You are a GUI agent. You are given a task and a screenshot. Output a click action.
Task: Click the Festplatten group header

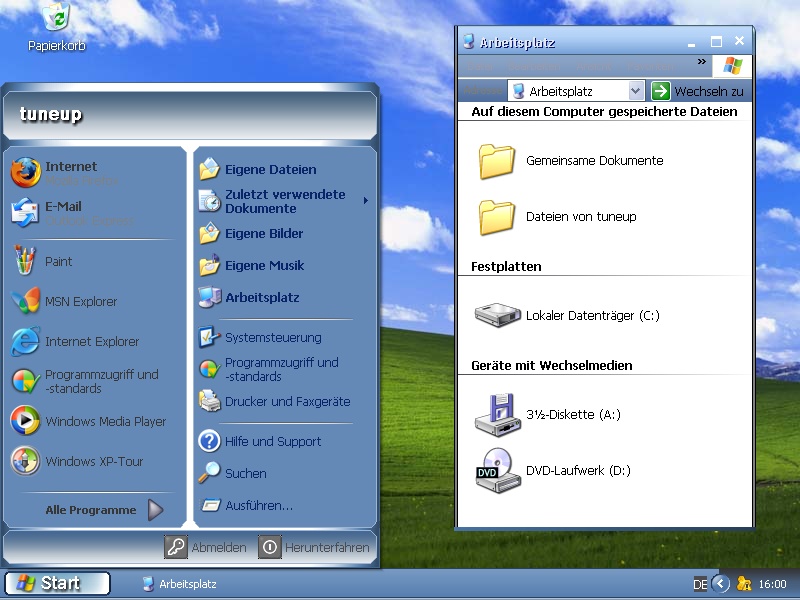coord(506,267)
